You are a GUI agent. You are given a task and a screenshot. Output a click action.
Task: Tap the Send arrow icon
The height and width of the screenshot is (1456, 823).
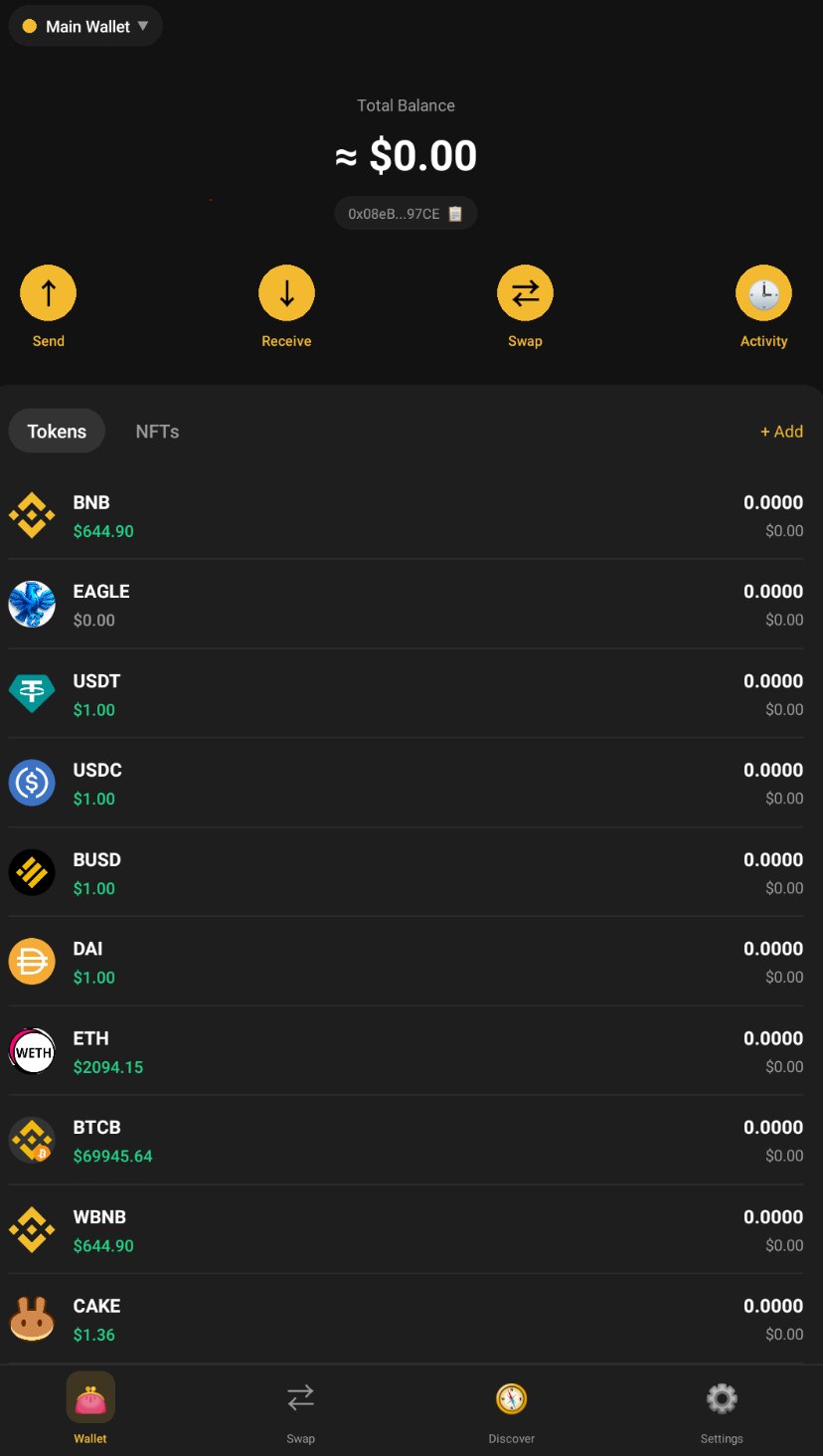pos(48,293)
